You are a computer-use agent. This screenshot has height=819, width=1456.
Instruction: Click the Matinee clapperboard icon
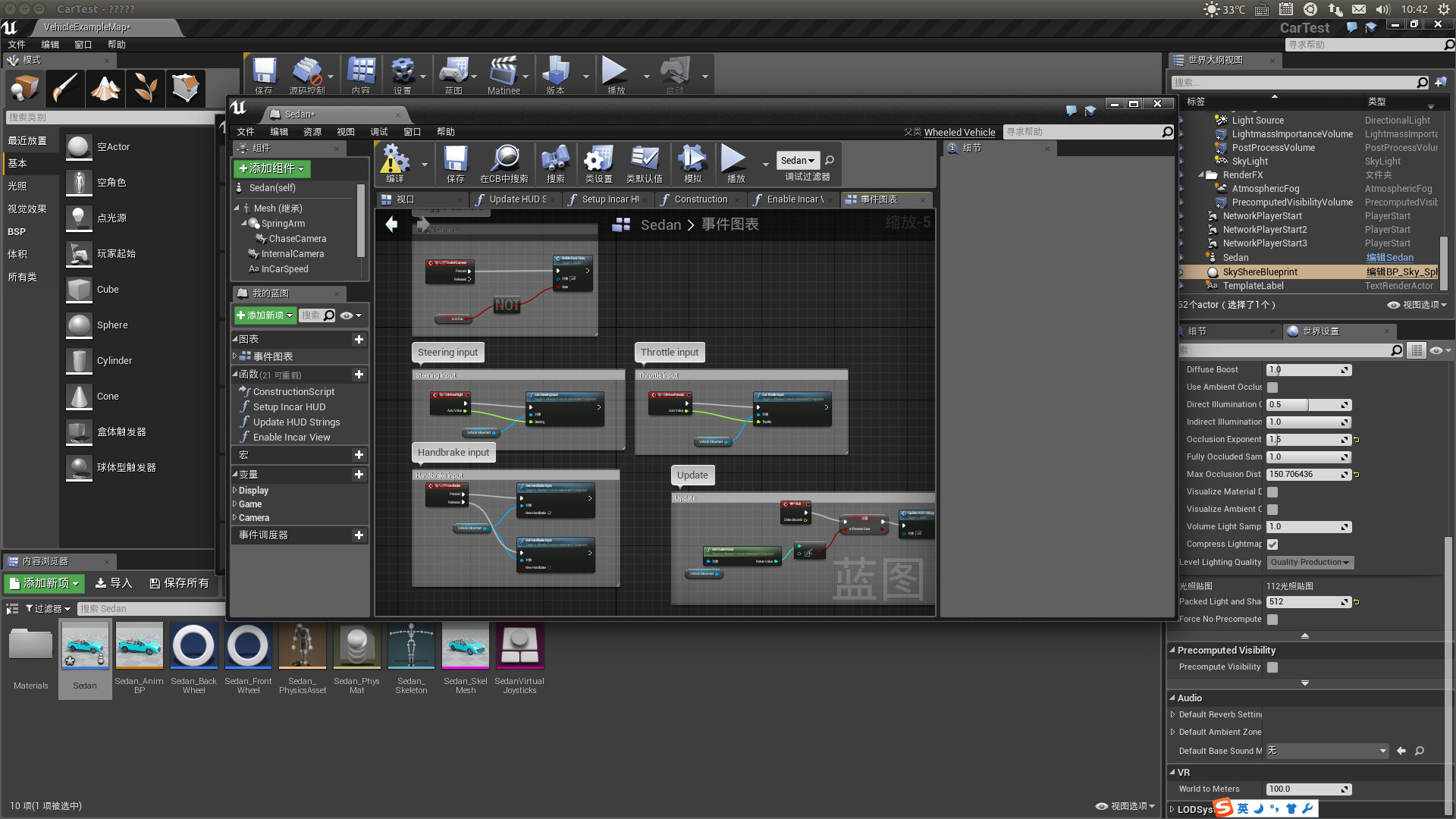tap(504, 74)
